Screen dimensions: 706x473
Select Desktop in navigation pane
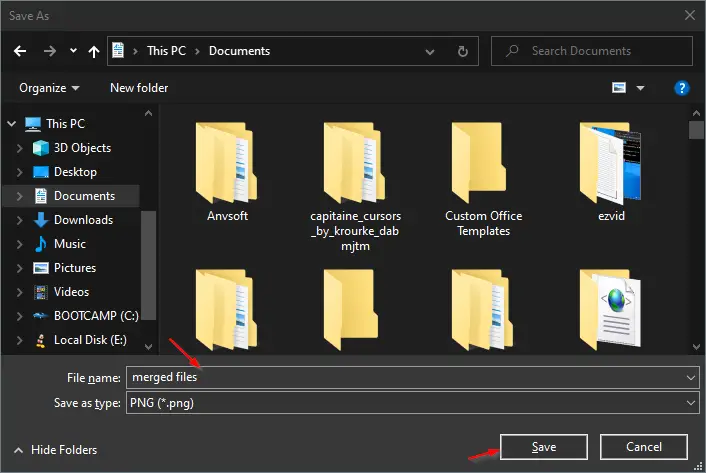click(x=75, y=172)
